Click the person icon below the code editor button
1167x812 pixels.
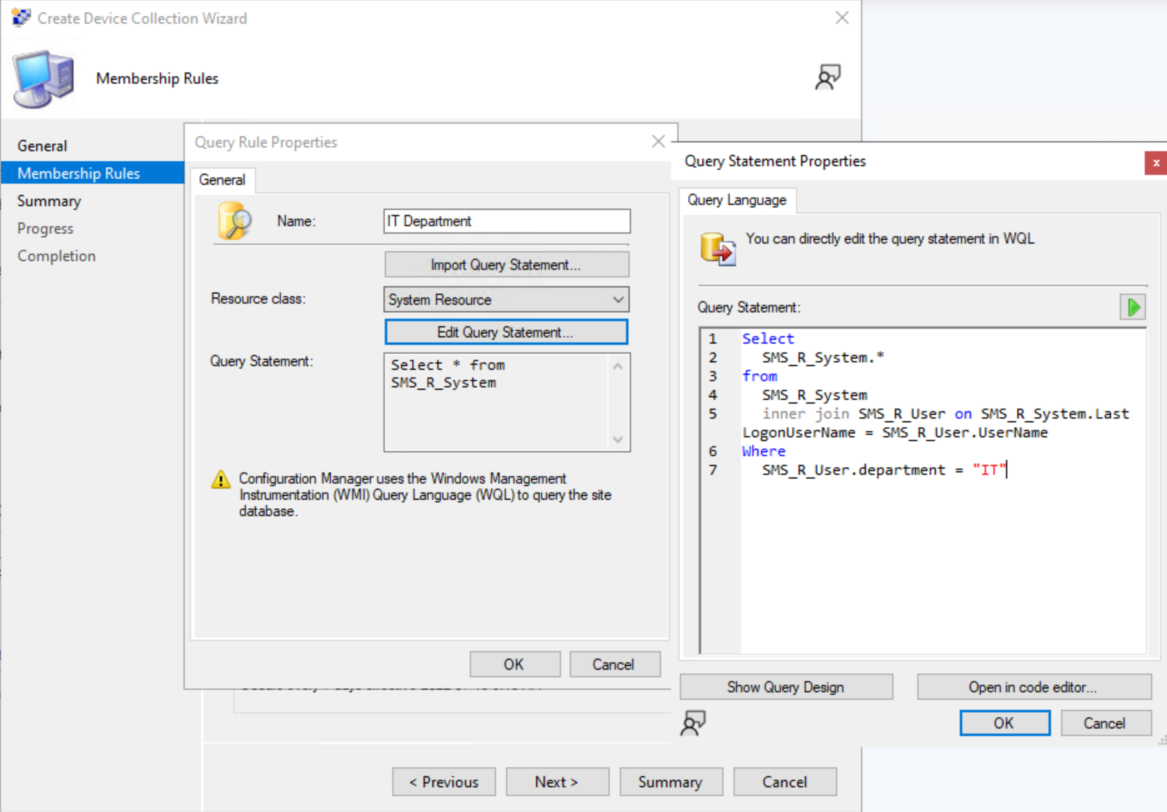[694, 723]
